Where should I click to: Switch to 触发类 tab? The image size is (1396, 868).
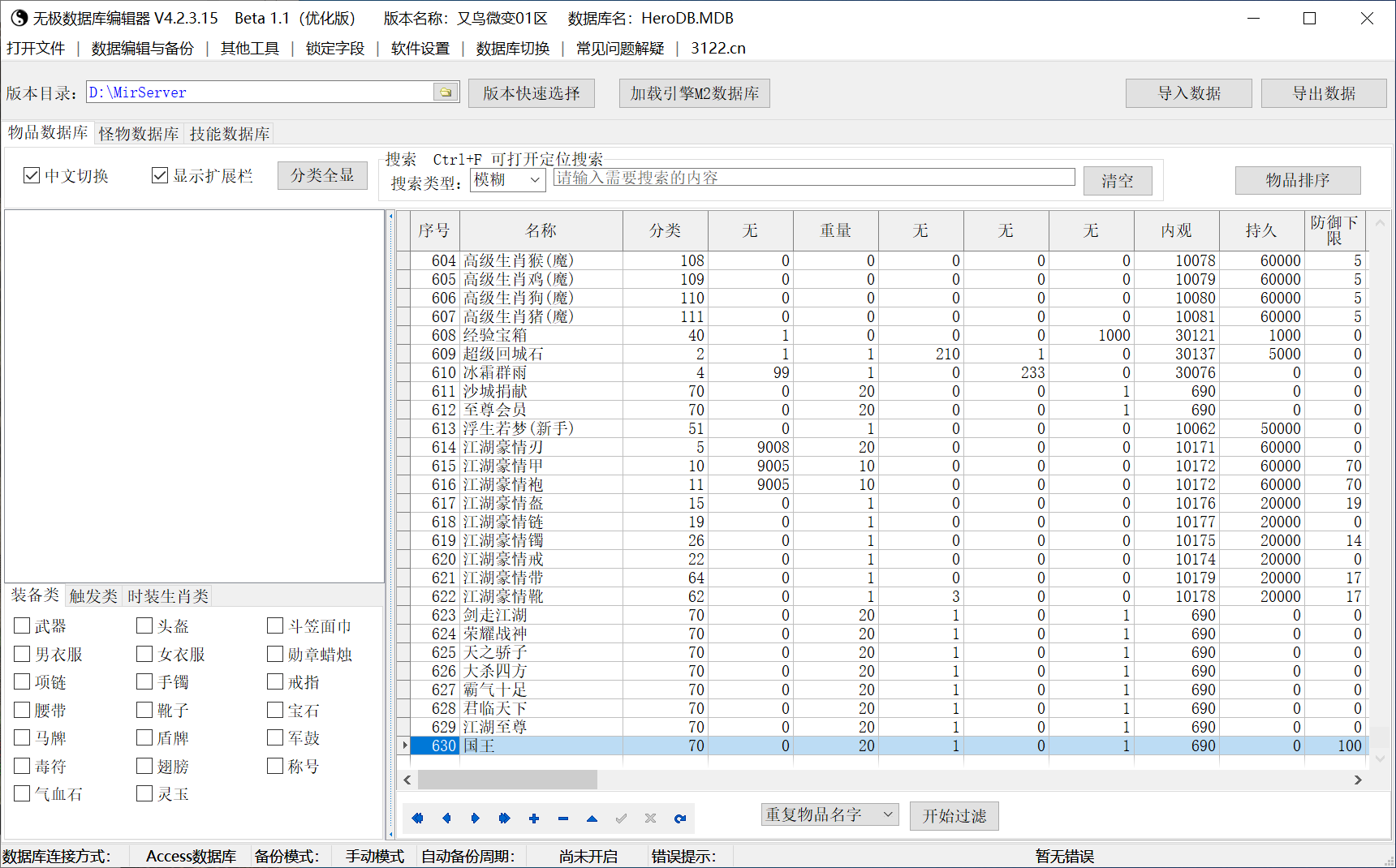click(x=93, y=596)
